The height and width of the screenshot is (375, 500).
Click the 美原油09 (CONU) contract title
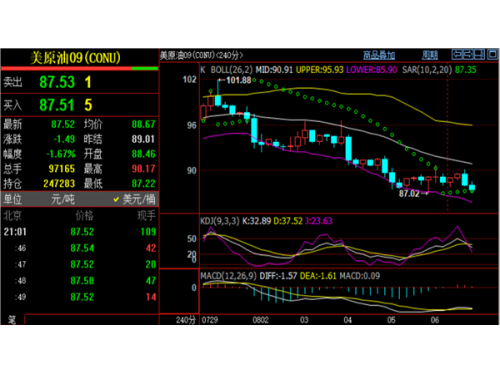(75, 58)
